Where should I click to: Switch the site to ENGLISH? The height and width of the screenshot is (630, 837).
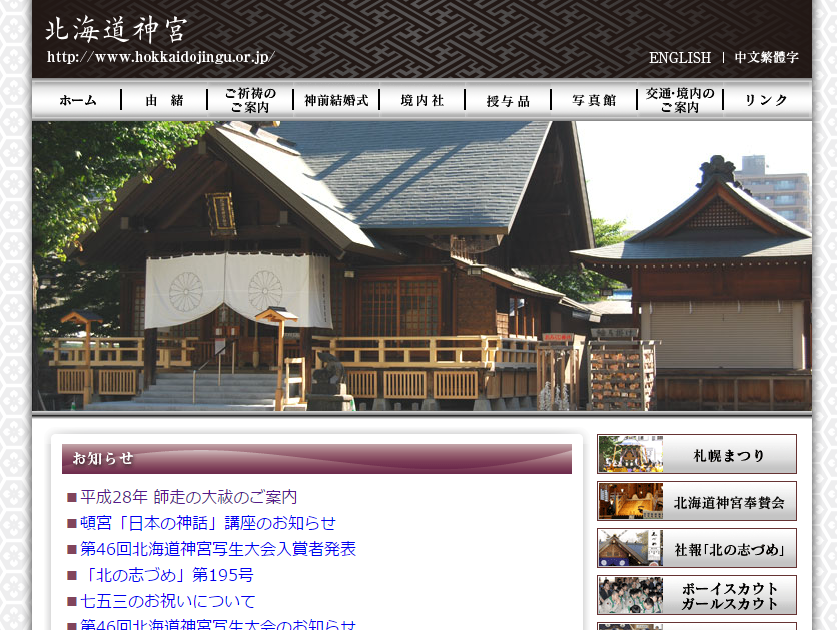click(680, 58)
